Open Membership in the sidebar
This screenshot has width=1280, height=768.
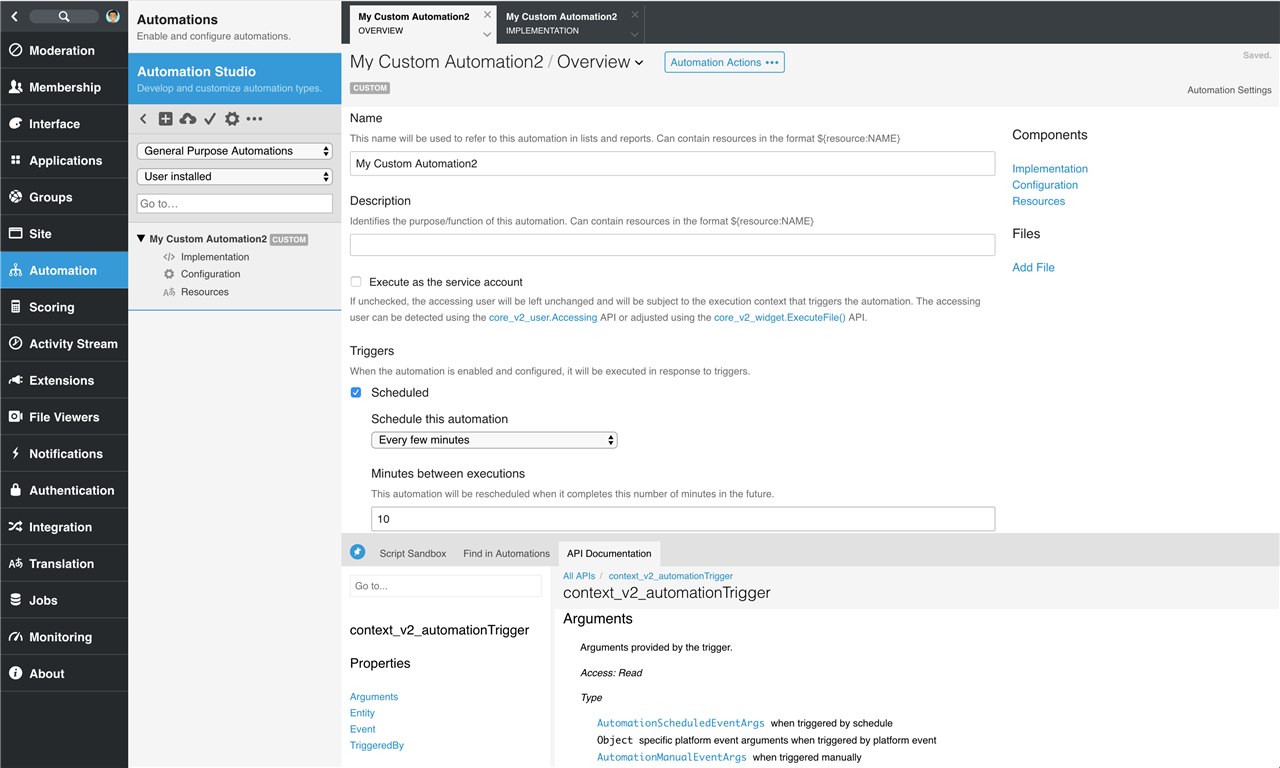point(64,87)
